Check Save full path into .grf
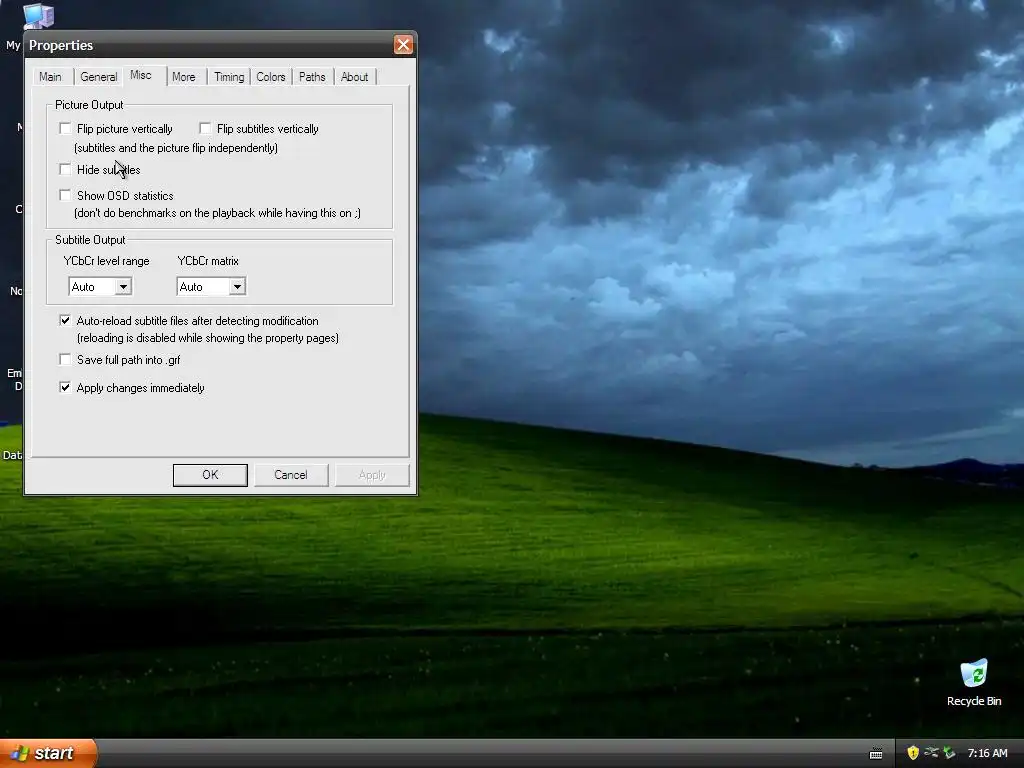 pos(65,360)
